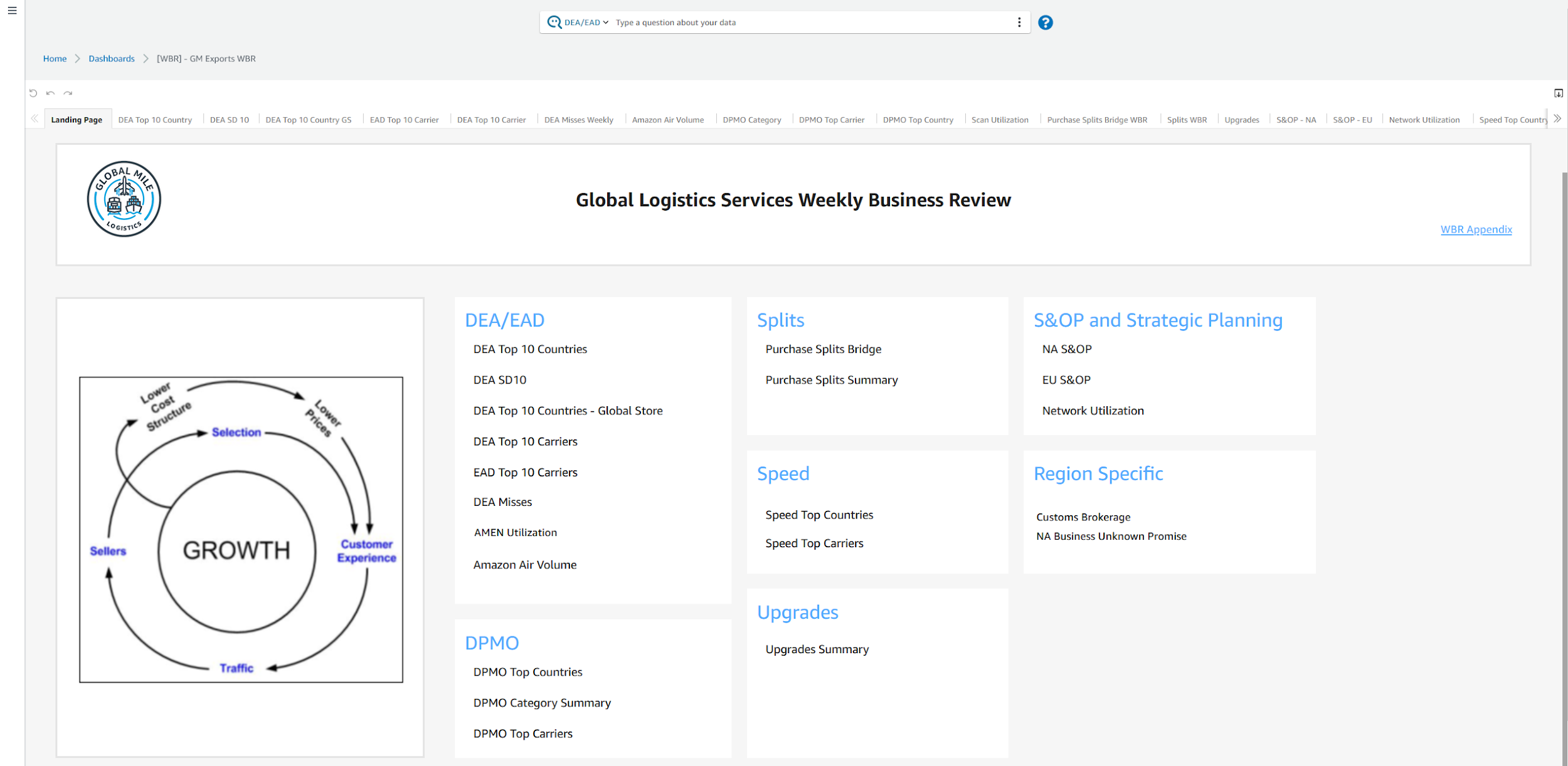
Task: Open the hamburger navigation menu
Action: [11, 11]
